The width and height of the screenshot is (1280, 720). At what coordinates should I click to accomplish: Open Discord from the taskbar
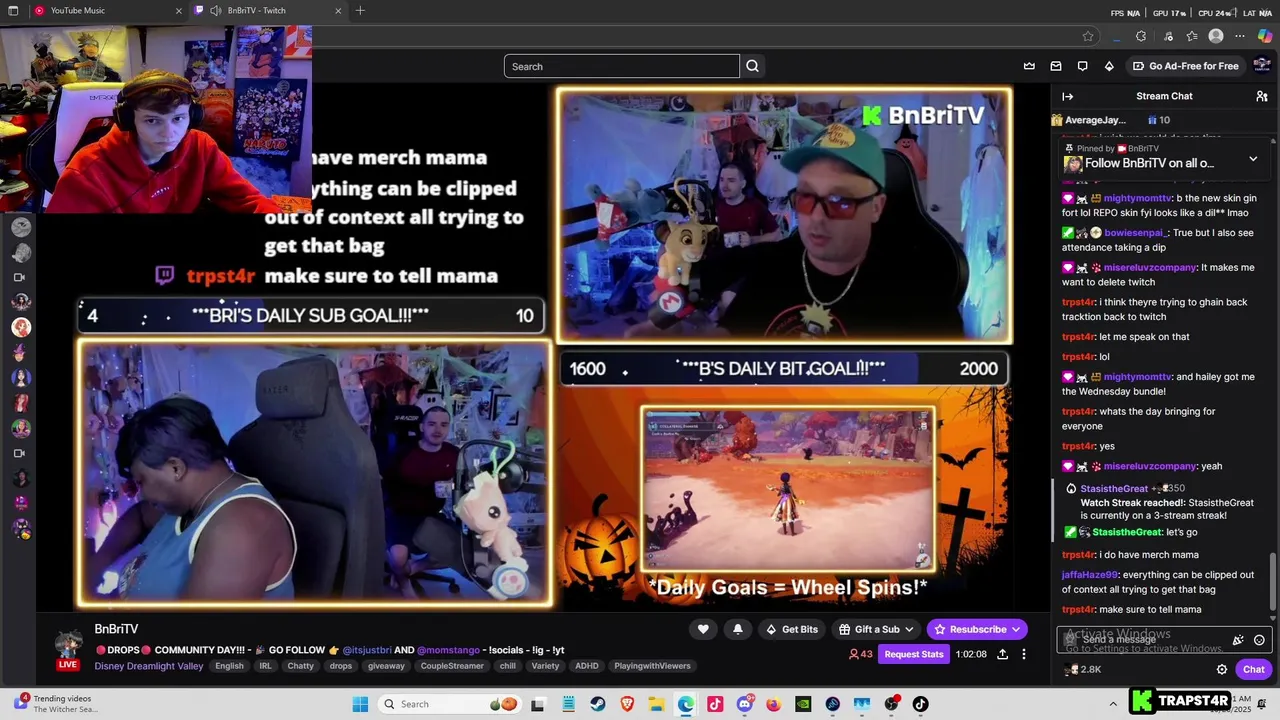(x=744, y=704)
